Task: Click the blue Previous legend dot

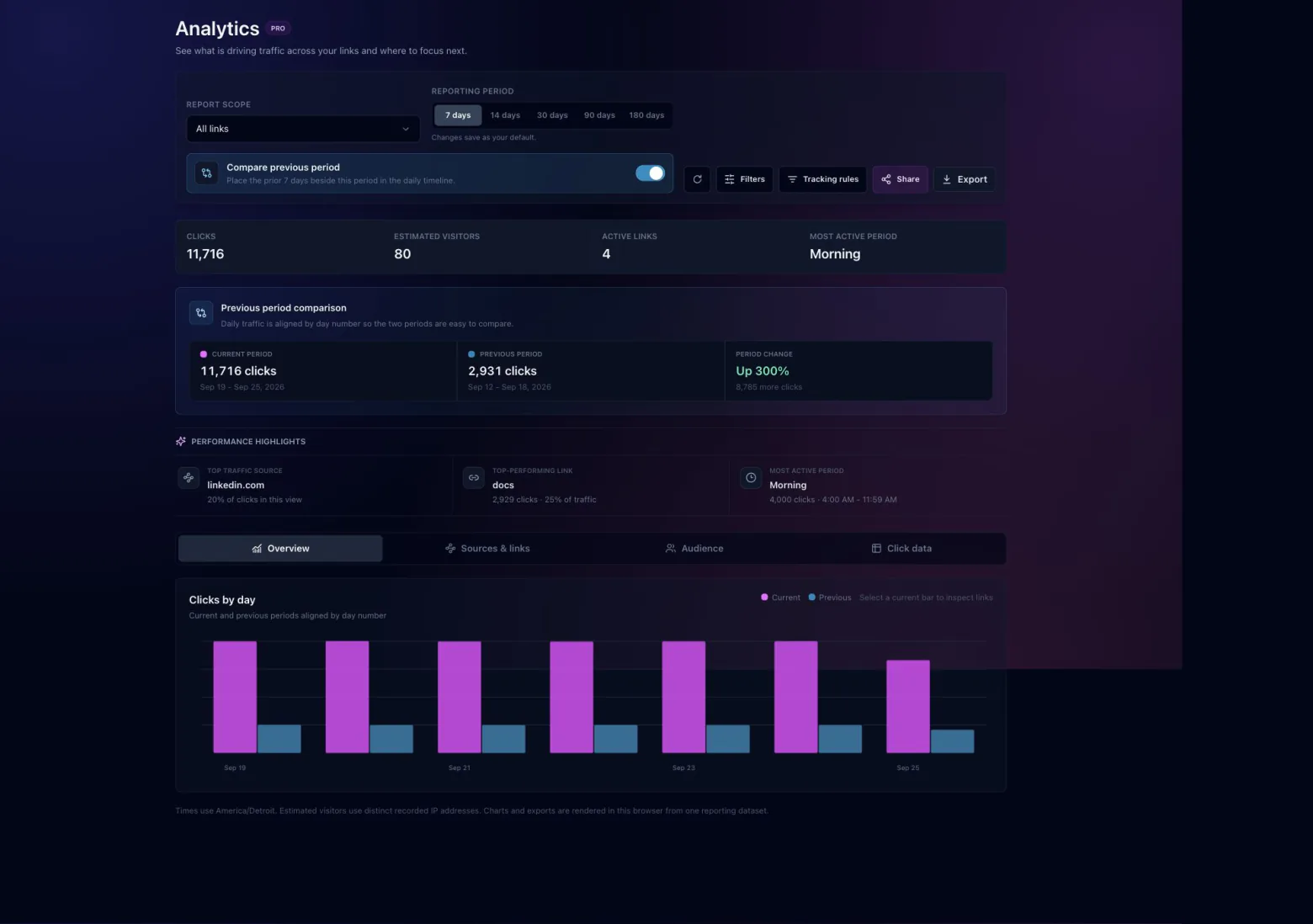Action: click(812, 597)
